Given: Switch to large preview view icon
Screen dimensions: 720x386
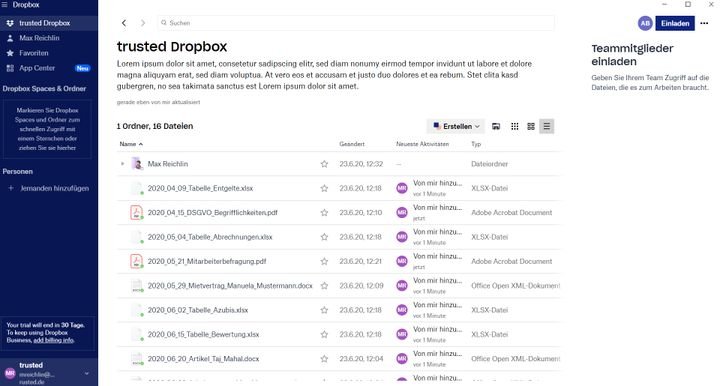Looking at the screenshot, I should [496, 126].
